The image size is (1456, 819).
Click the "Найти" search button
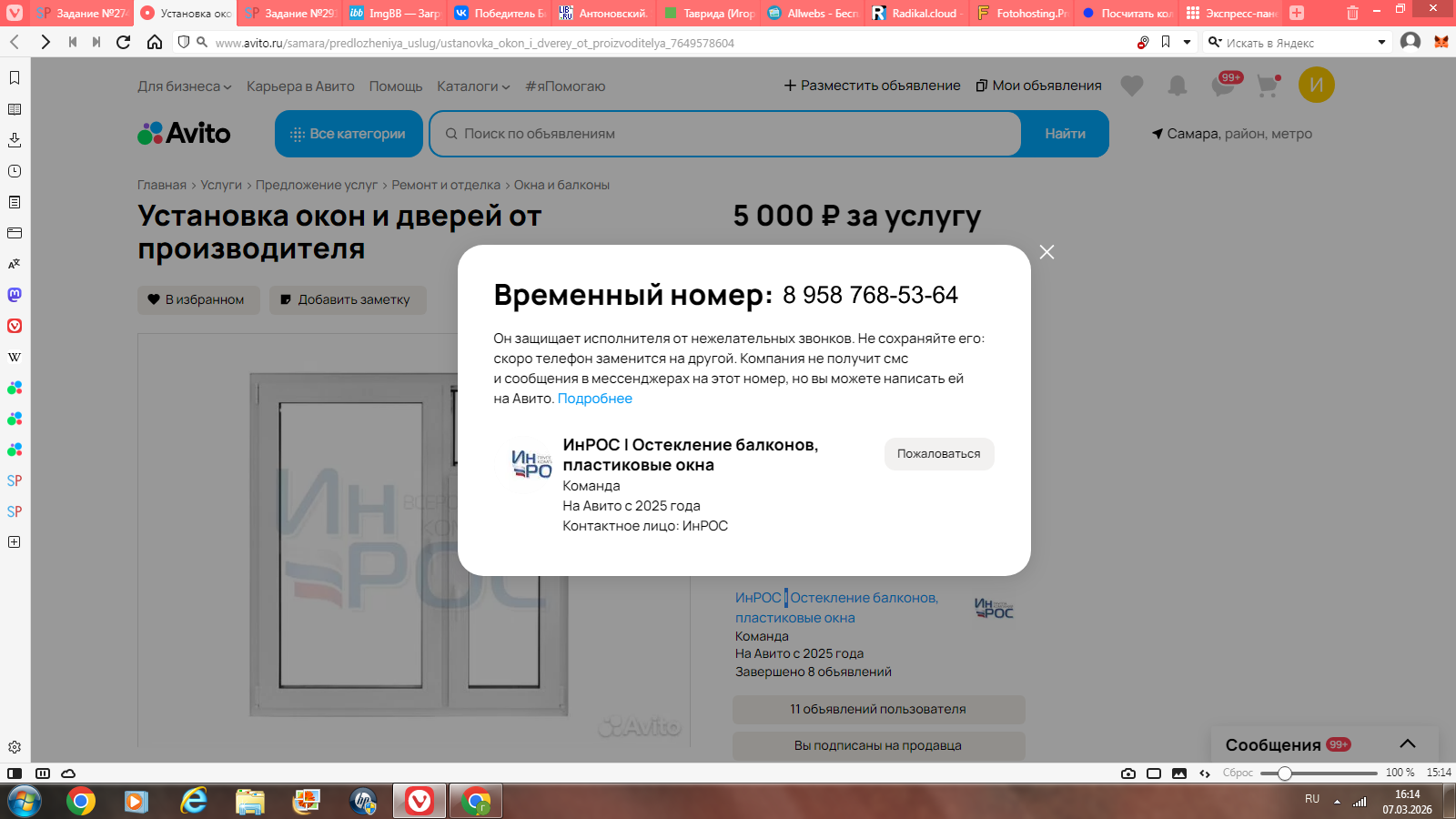tap(1065, 134)
